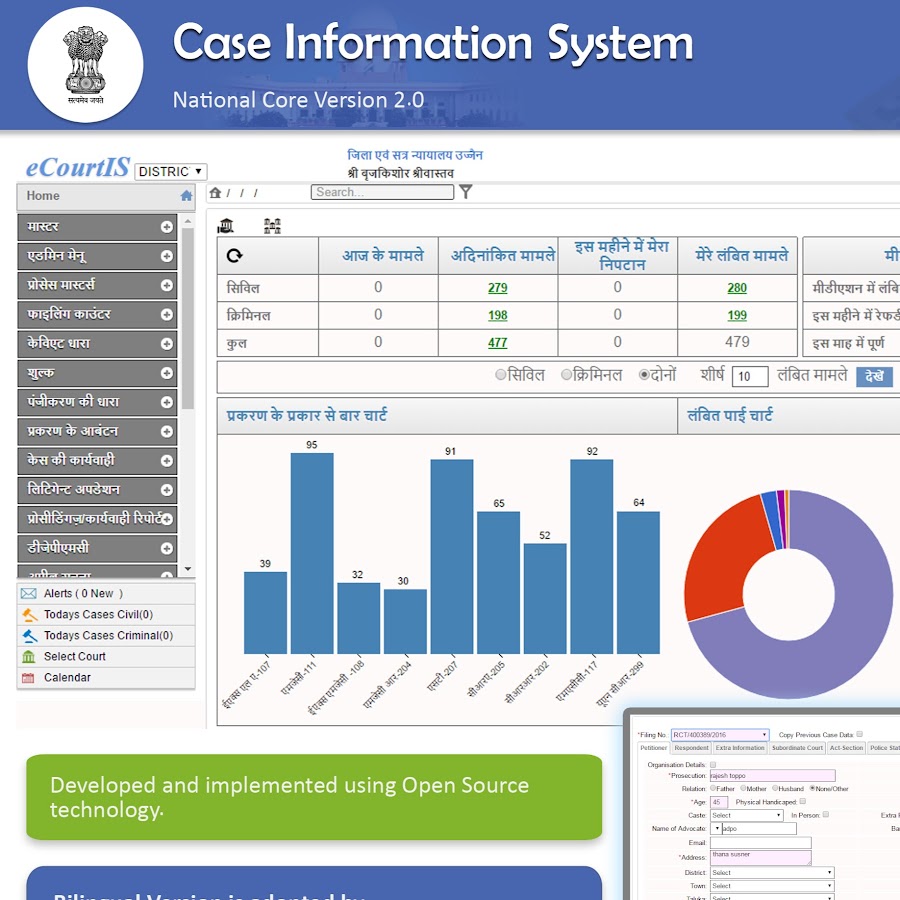900x900 pixels.
Task: Click Alerts (0 New) link
Action: click(83, 593)
